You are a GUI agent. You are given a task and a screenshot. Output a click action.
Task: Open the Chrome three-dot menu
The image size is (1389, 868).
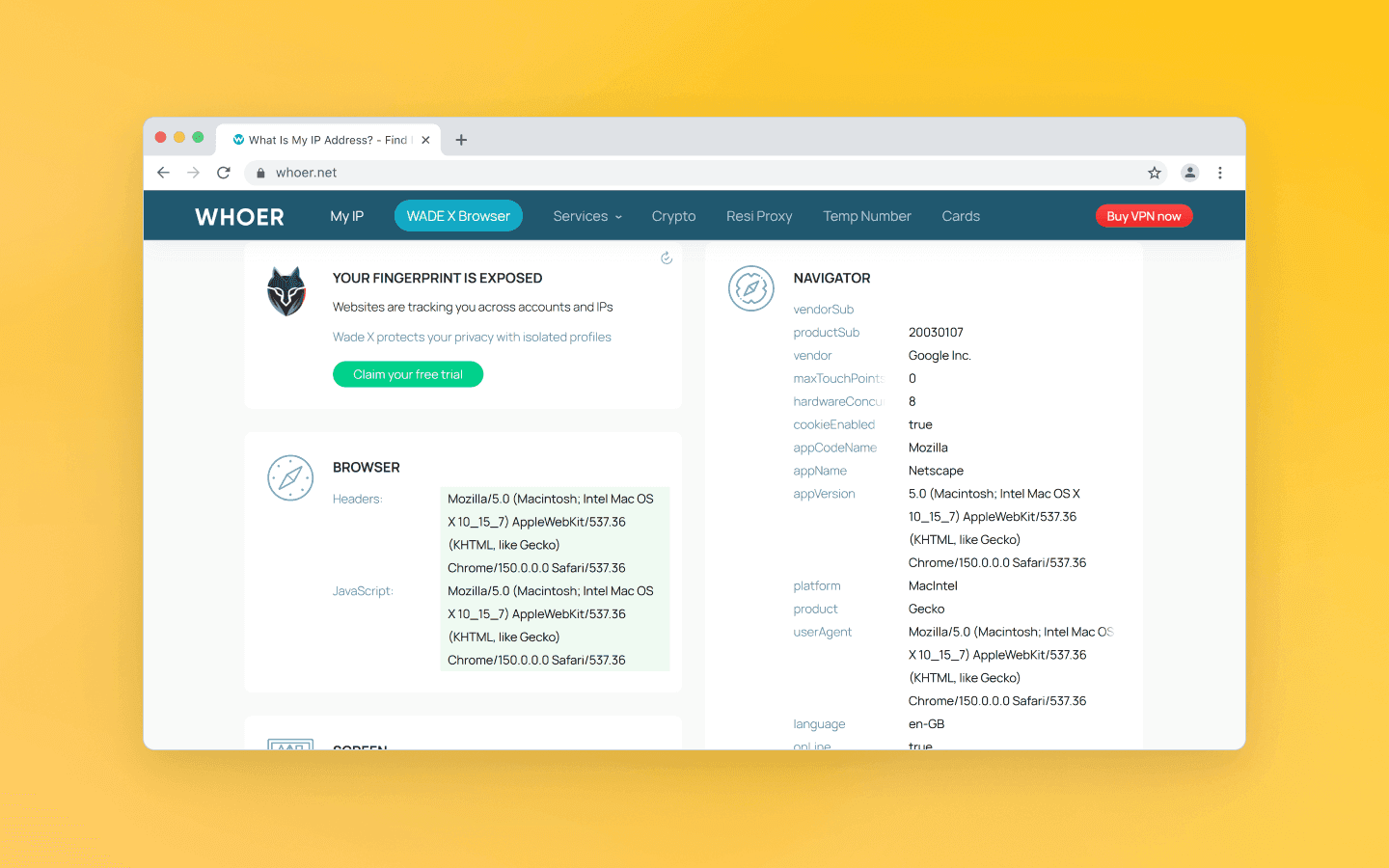pos(1220,173)
